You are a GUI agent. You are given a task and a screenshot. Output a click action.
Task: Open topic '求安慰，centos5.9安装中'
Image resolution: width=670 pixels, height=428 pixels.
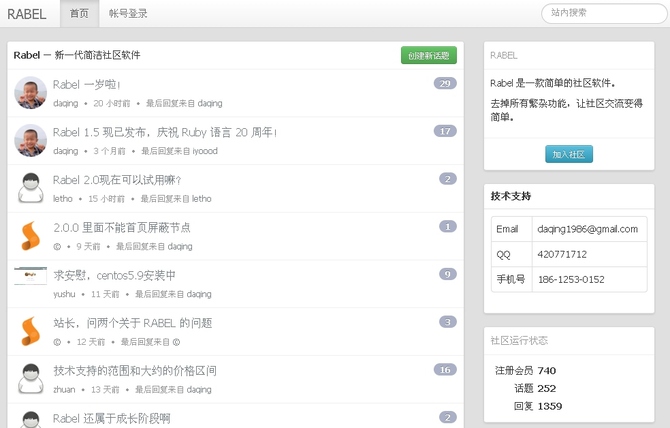(115, 276)
